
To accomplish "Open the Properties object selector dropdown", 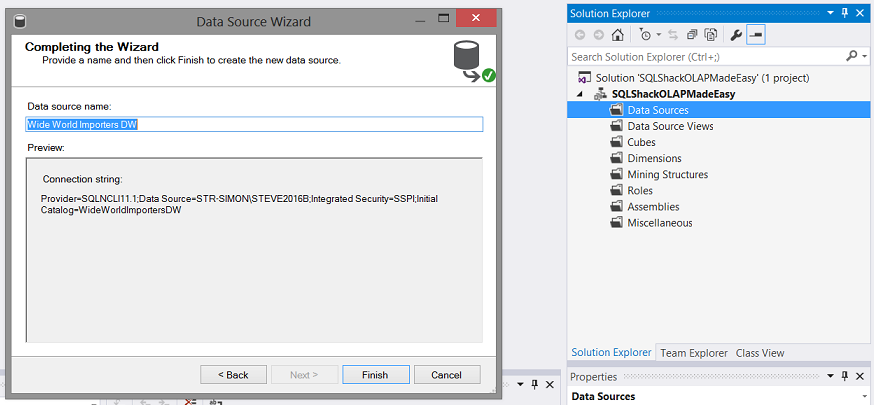I will [x=862, y=397].
